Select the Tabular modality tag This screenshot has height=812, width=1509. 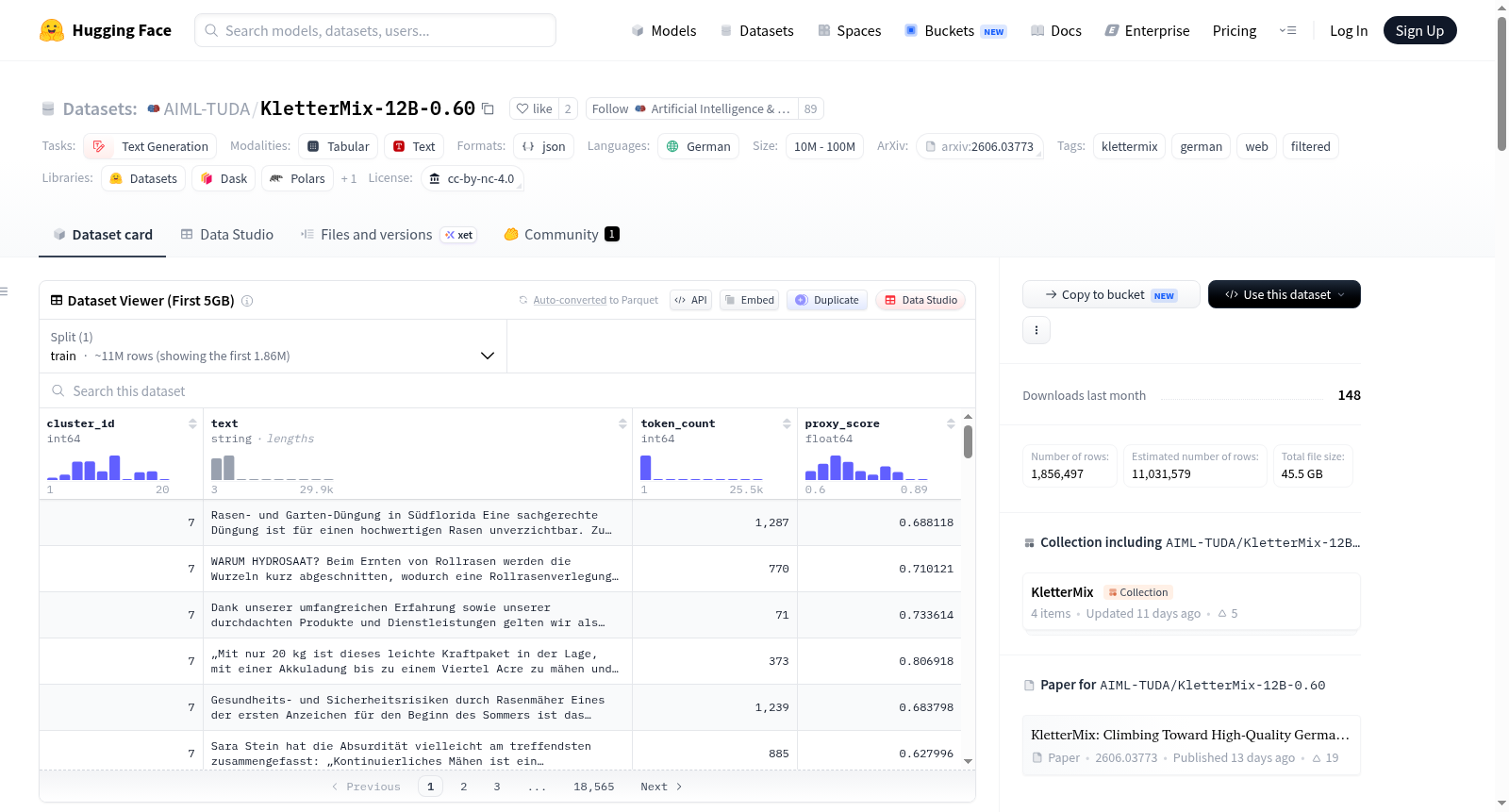pyautogui.click(x=339, y=146)
